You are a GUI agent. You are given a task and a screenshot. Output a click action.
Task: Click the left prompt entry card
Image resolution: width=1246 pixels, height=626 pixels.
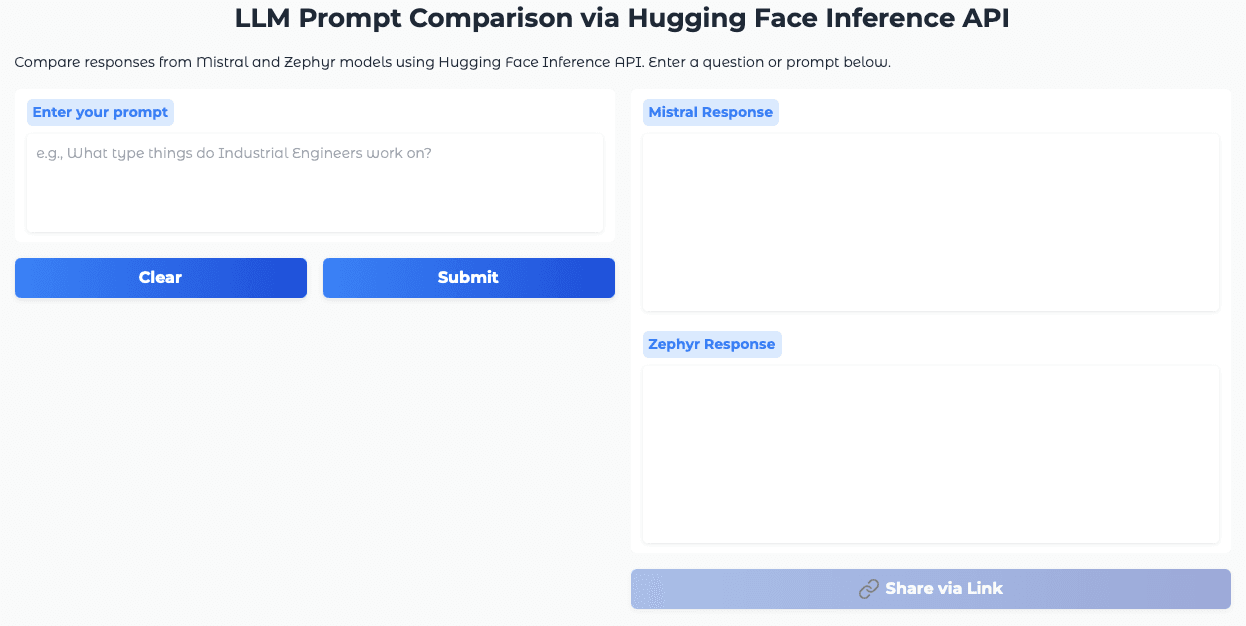314,165
